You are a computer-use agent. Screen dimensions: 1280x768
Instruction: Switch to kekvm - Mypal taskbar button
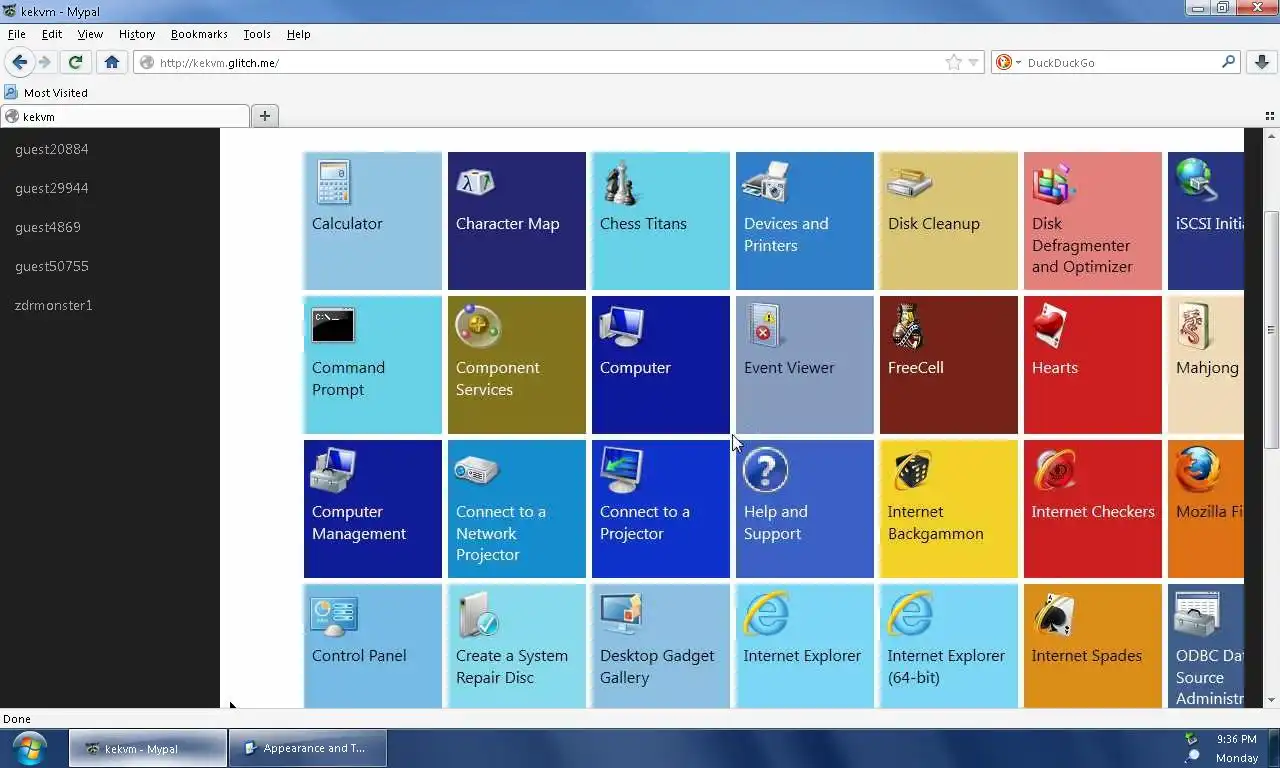coord(148,748)
